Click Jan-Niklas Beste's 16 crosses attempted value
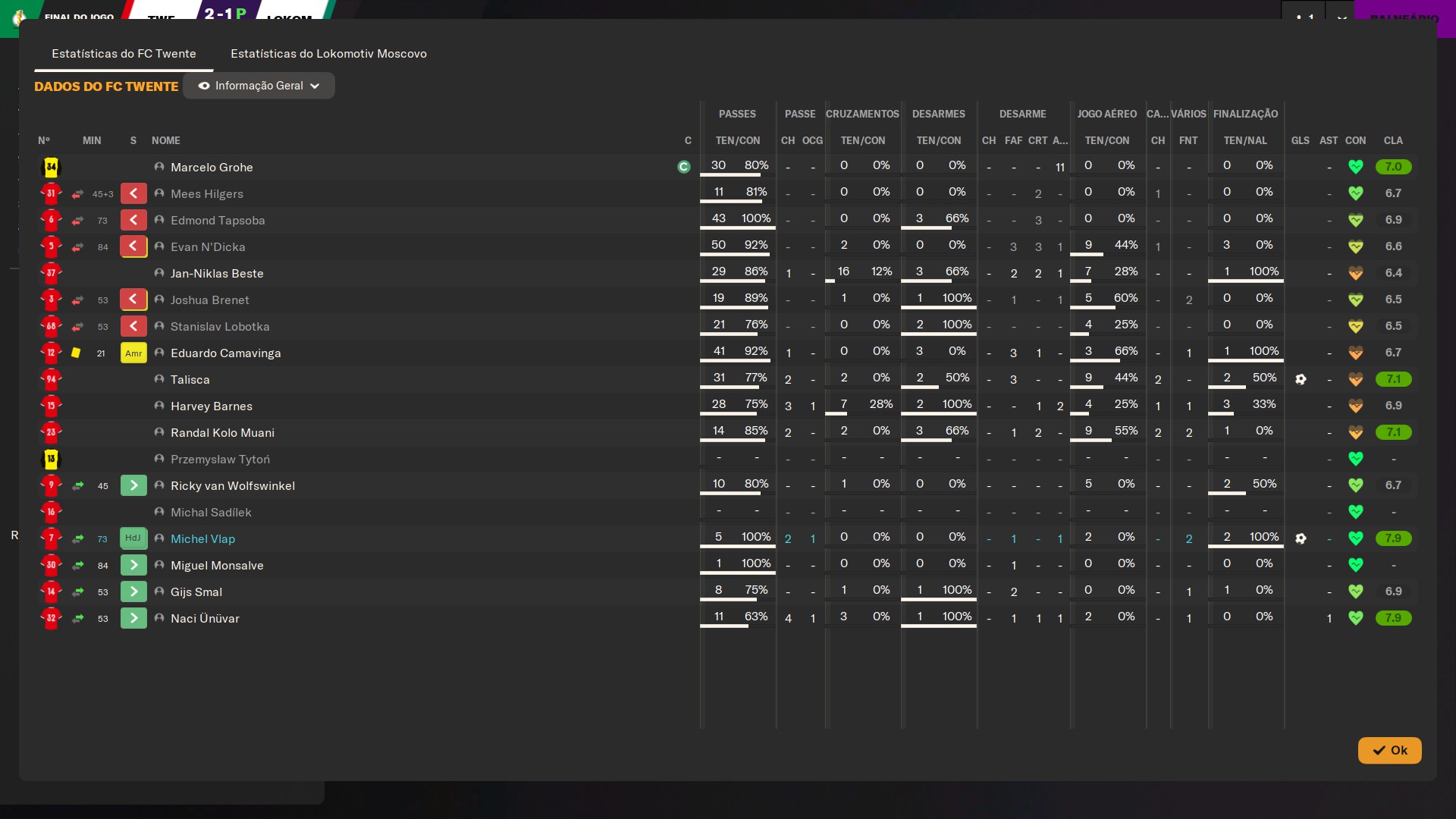Viewport: 1456px width, 819px height. tap(843, 271)
